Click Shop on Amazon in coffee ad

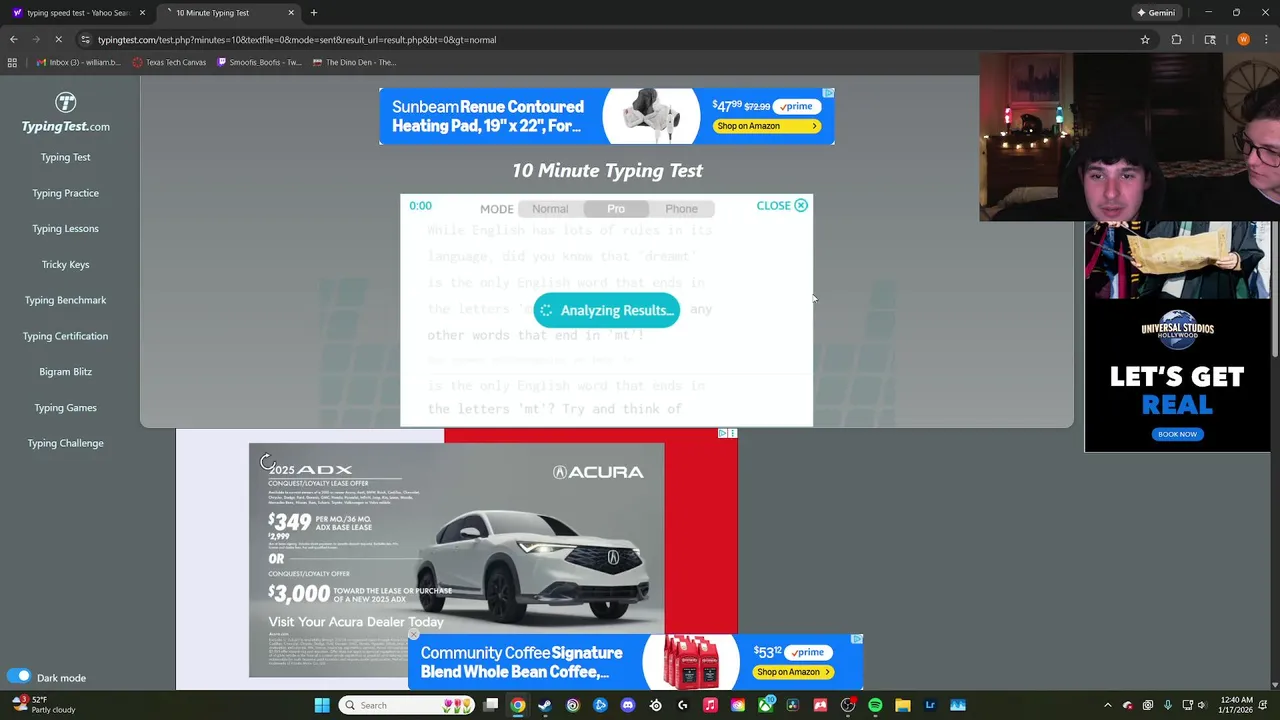794,672
